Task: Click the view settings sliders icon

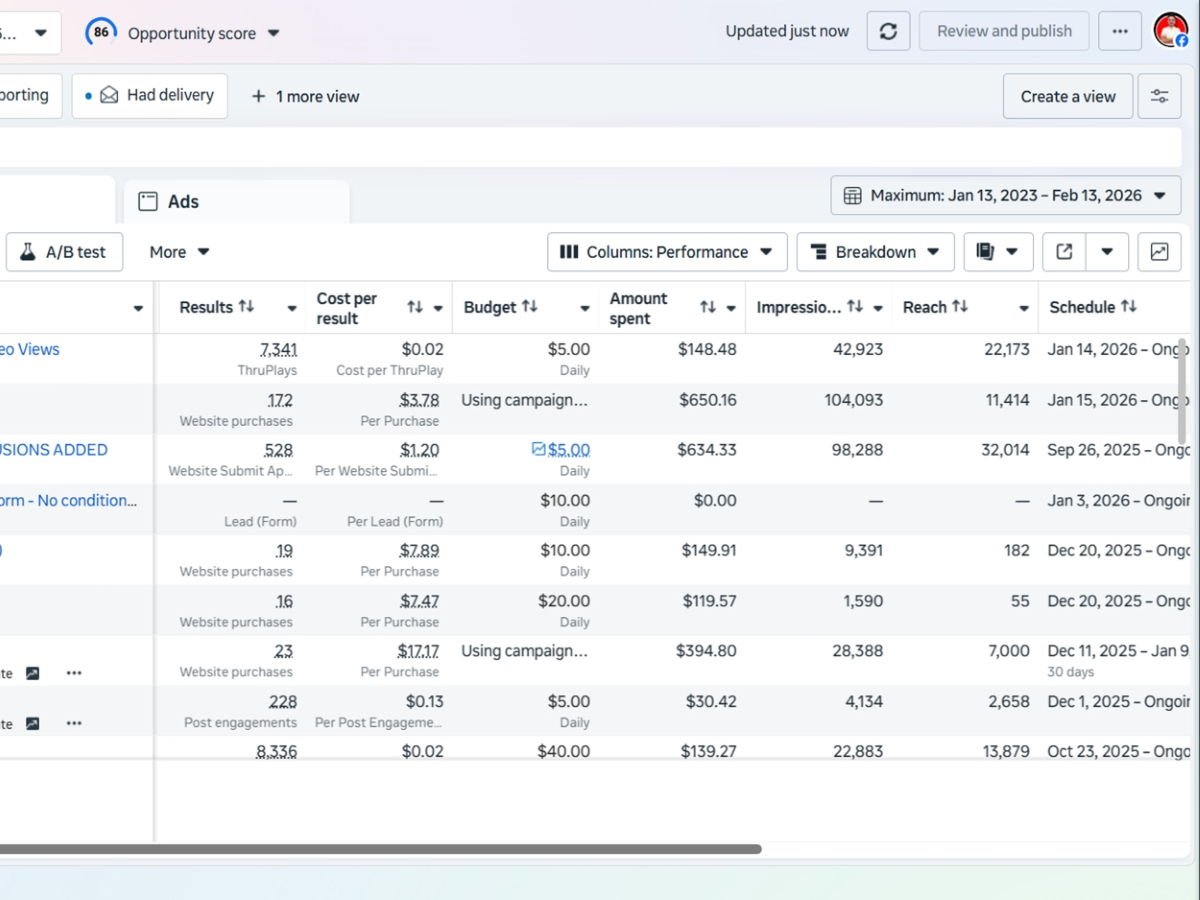Action: (x=1159, y=96)
